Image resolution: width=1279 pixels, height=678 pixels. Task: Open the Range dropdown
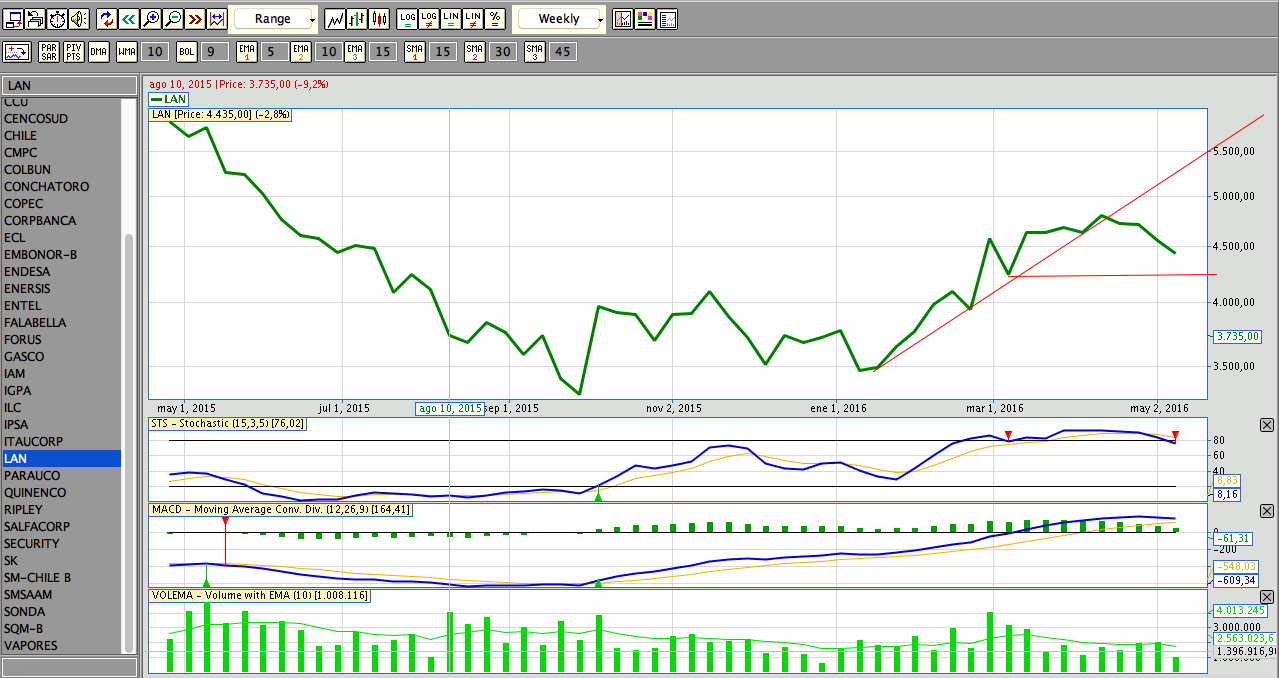(x=273, y=19)
